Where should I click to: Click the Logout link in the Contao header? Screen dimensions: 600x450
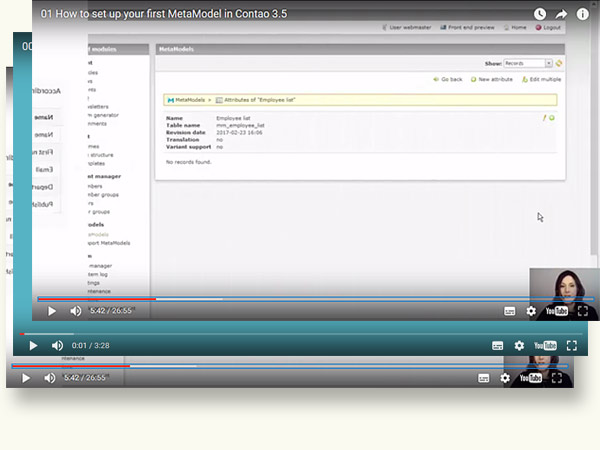click(548, 28)
